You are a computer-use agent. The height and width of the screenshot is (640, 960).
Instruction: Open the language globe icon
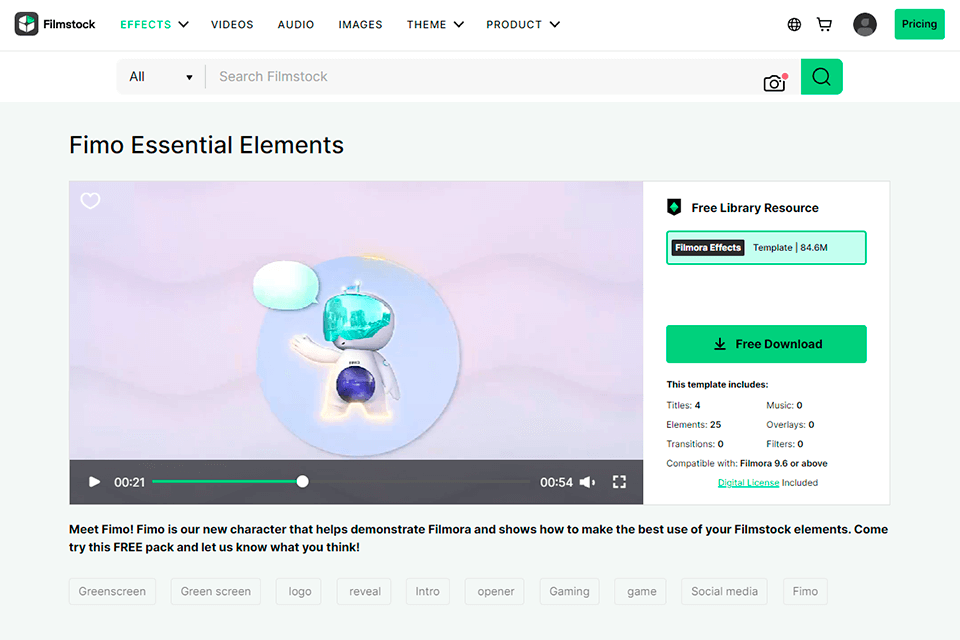794,24
